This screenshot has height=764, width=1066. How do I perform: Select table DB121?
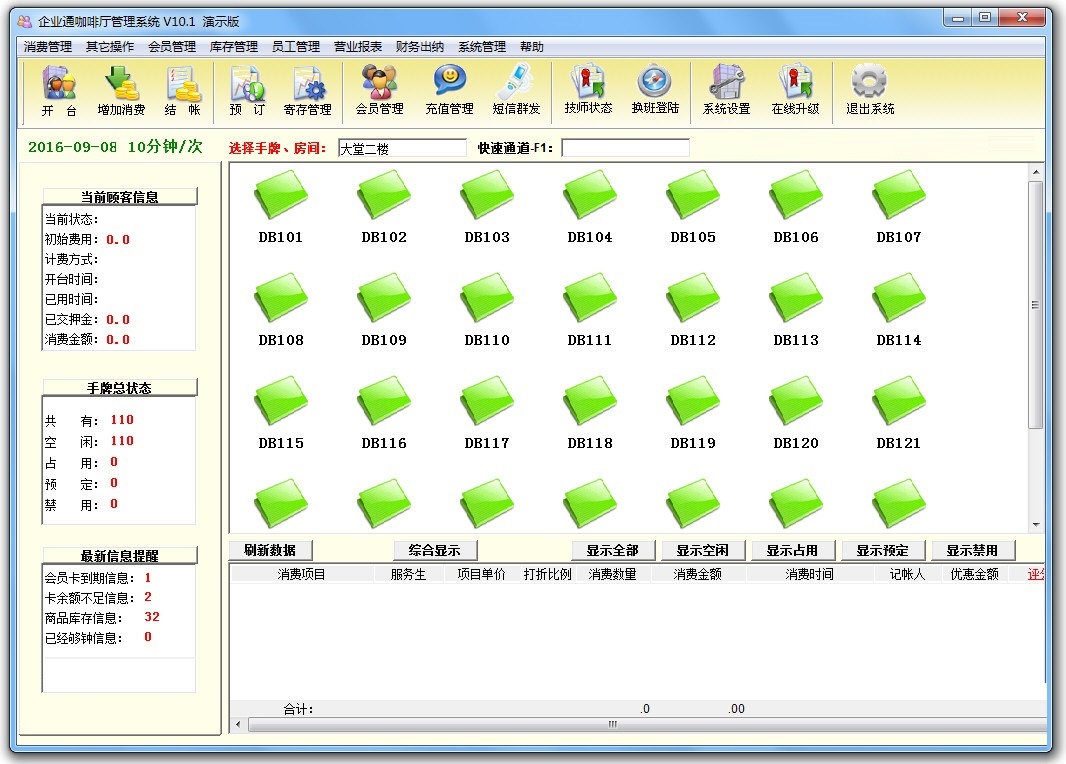[898, 413]
